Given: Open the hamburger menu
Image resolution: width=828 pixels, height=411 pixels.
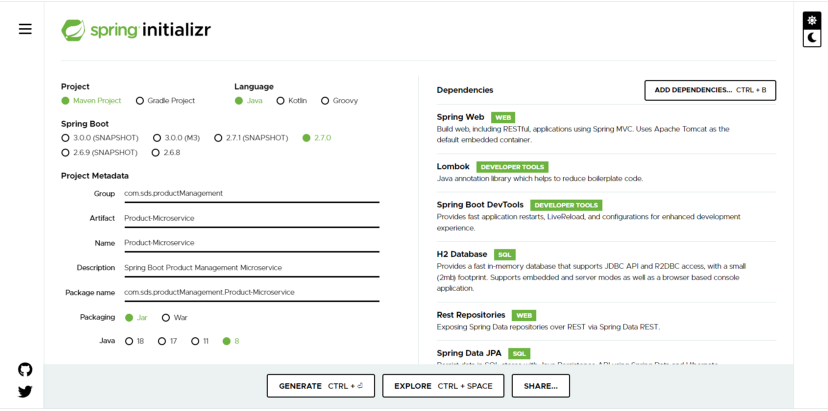Looking at the screenshot, I should tap(25, 29).
